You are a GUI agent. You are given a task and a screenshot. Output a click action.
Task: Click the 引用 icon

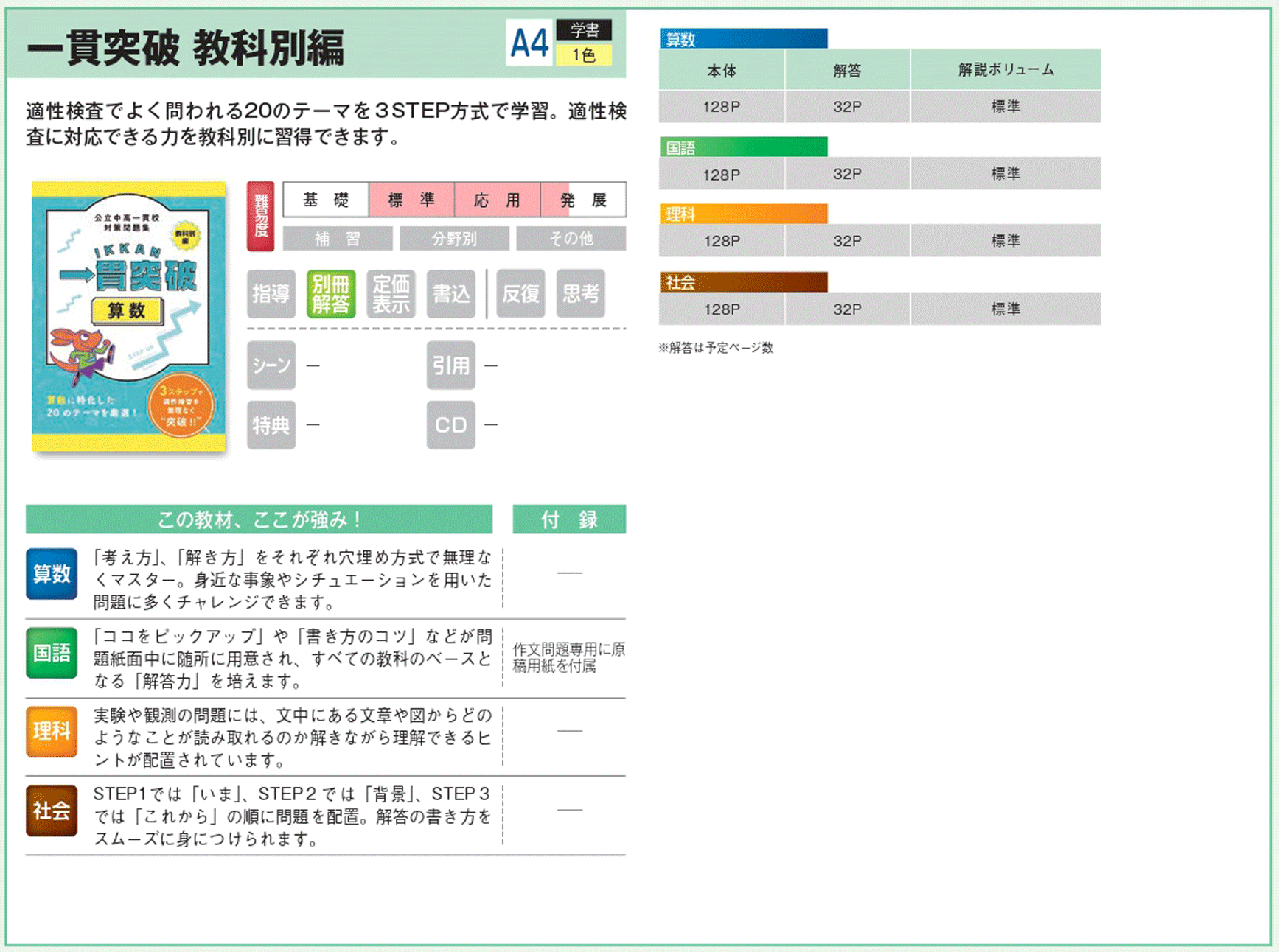point(450,365)
